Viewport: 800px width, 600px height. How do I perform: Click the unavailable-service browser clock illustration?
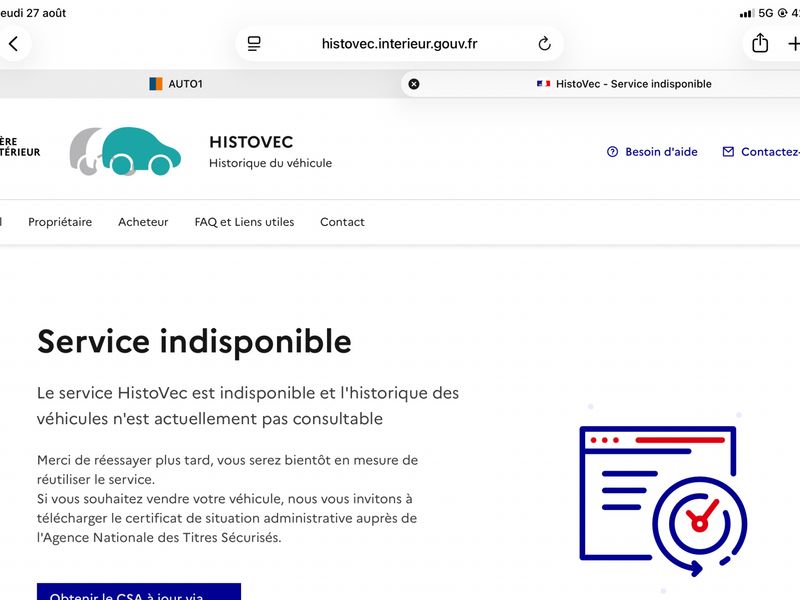coord(663,501)
